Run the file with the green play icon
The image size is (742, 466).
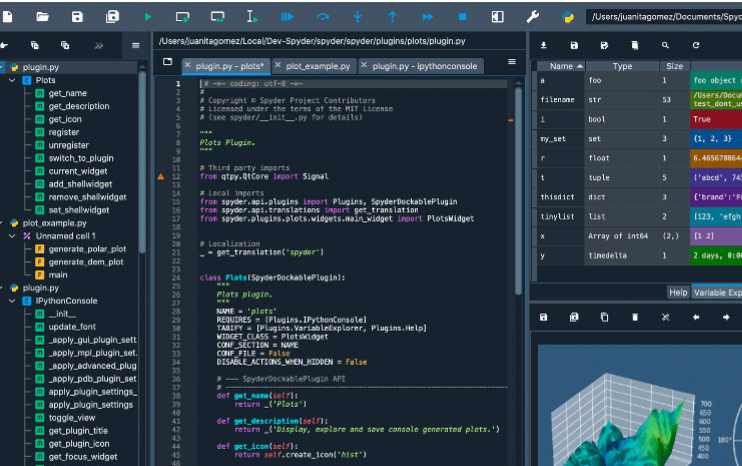point(148,17)
